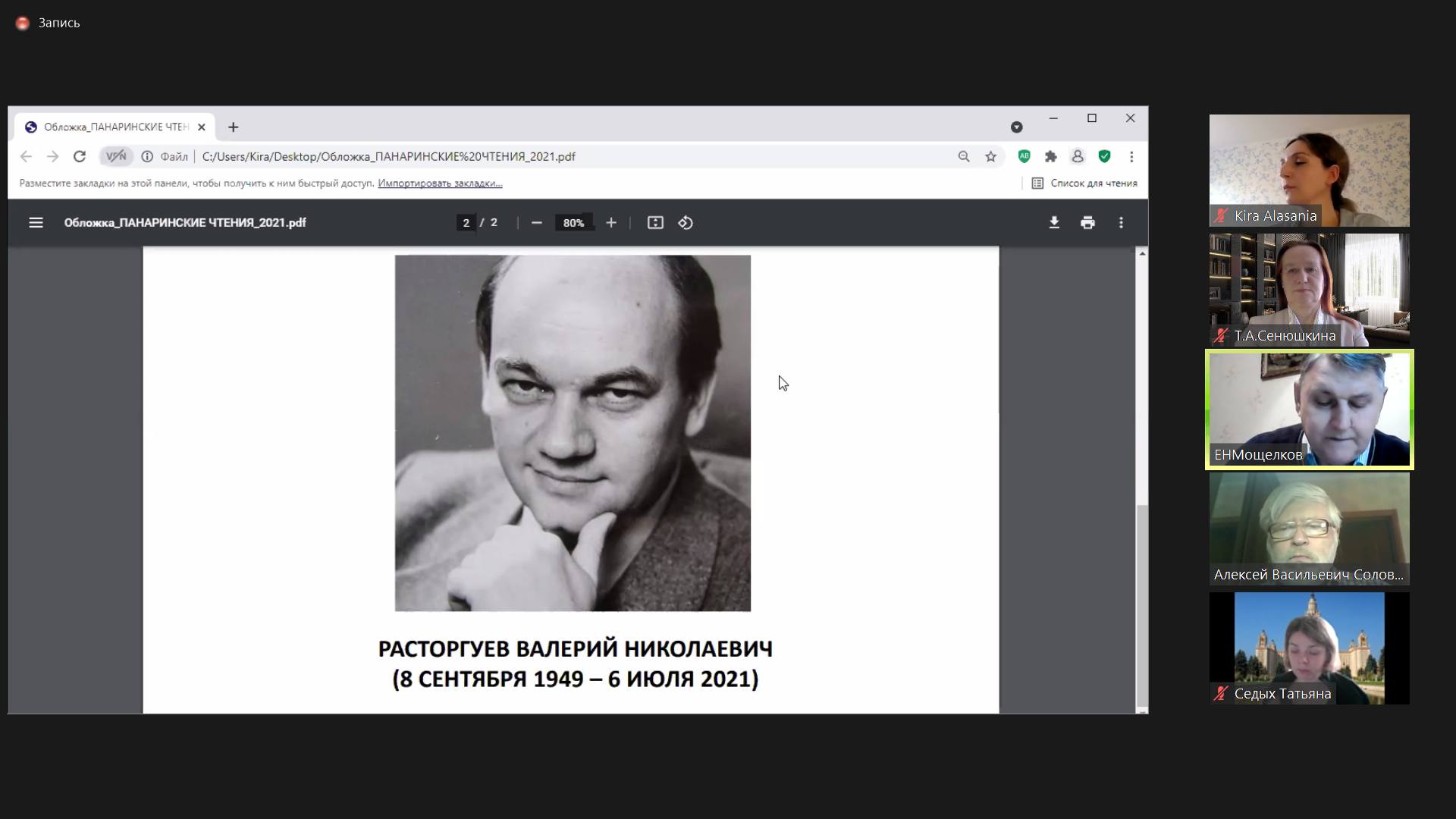
Task: Rotate the PDF counterclockwise
Action: point(686,223)
